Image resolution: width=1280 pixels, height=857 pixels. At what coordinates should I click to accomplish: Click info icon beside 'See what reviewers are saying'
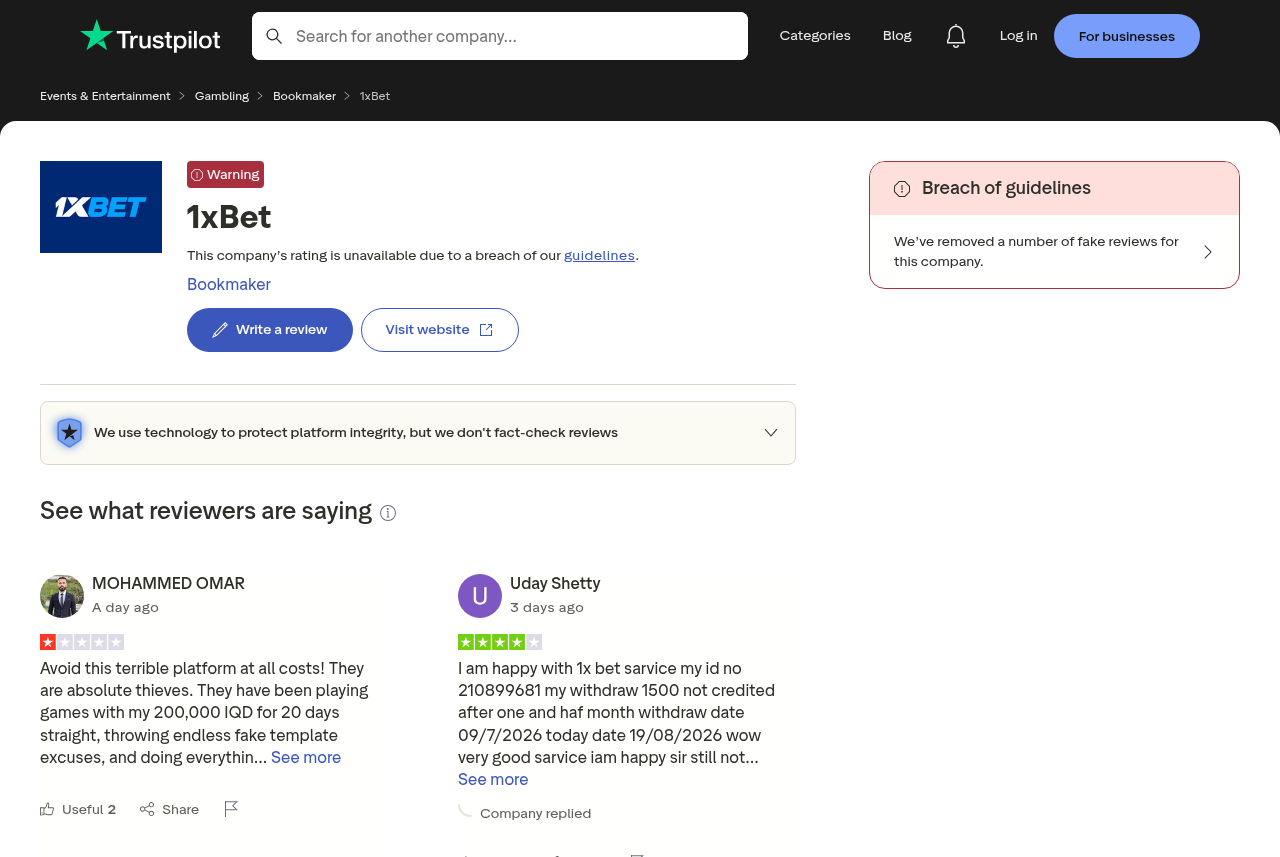pos(388,513)
